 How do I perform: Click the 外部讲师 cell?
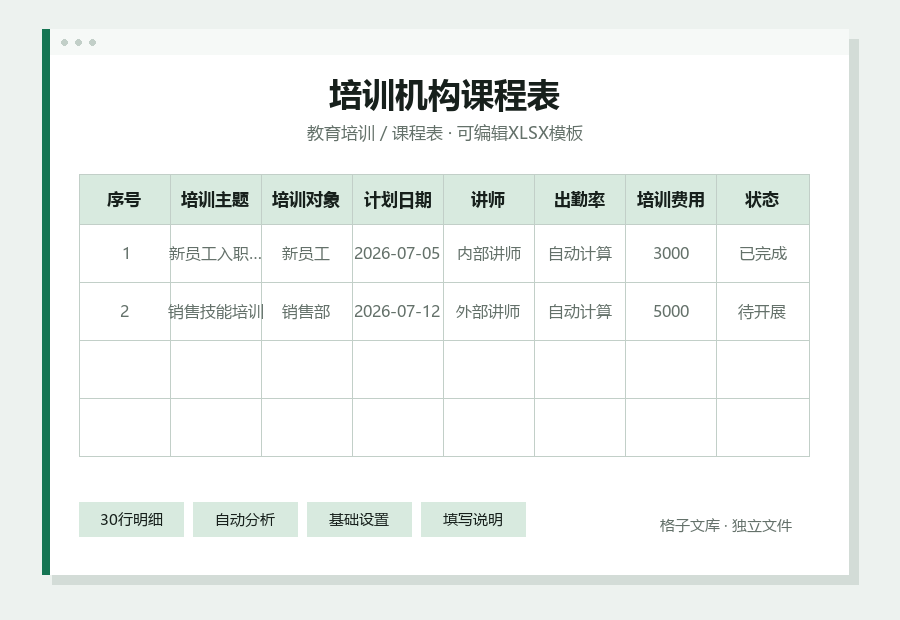pyautogui.click(x=488, y=312)
